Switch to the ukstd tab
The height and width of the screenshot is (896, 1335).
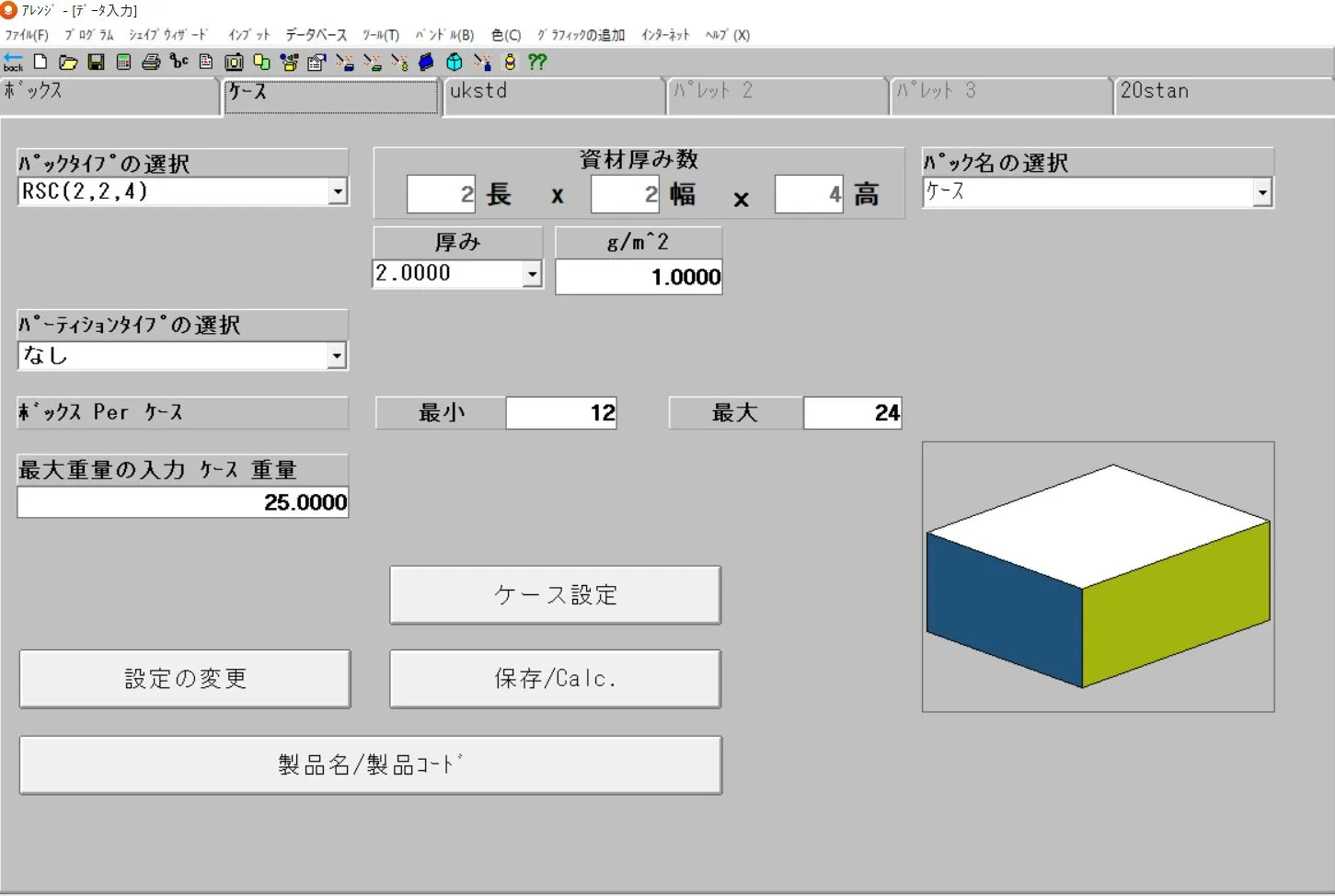(553, 95)
